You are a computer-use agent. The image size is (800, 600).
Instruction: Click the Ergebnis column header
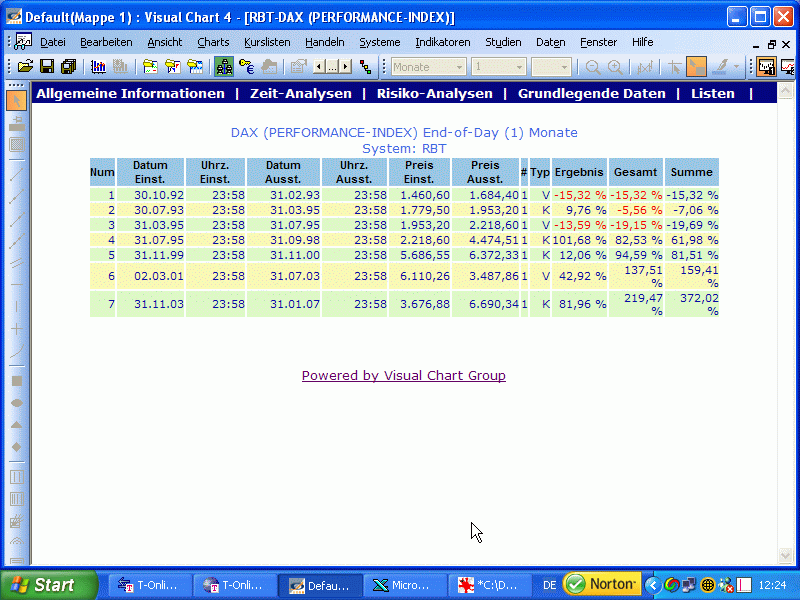579,172
